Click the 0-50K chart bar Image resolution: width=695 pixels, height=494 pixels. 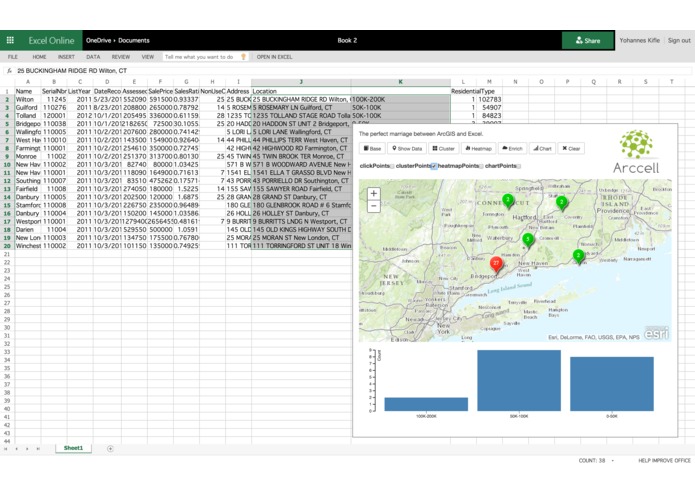[612, 384]
